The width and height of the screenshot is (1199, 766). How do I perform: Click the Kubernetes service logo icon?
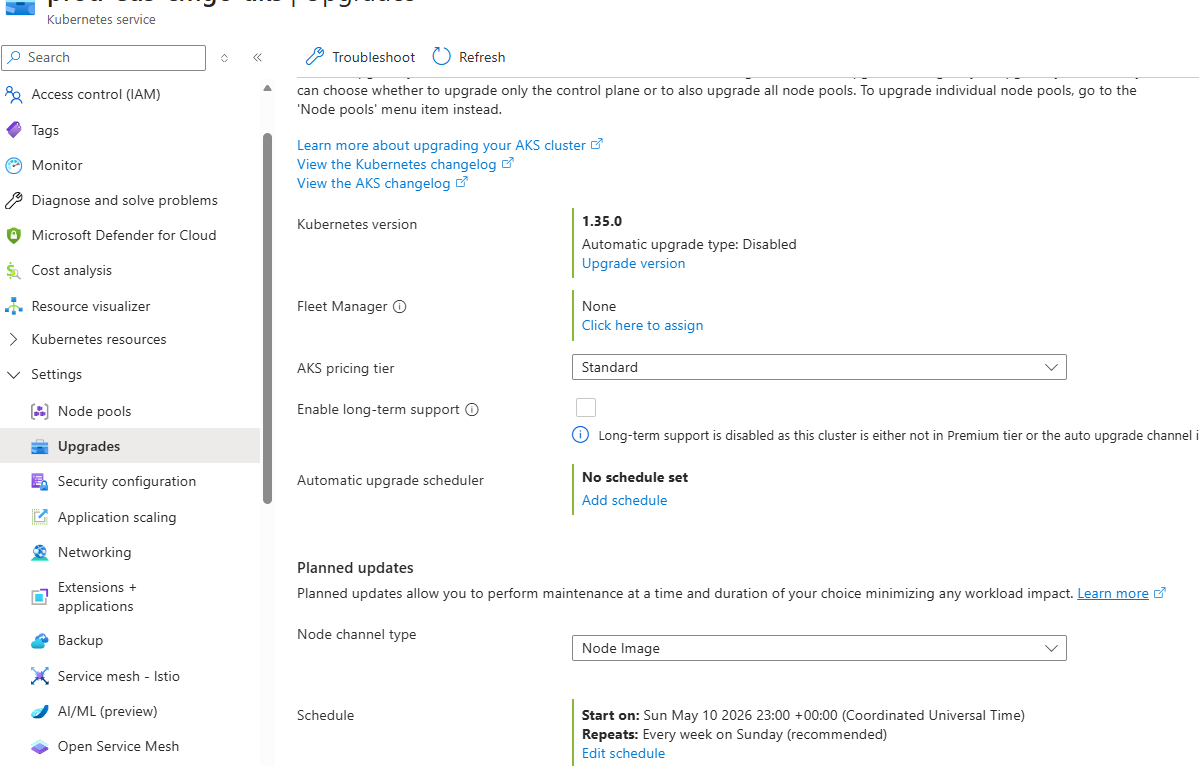point(20,7)
